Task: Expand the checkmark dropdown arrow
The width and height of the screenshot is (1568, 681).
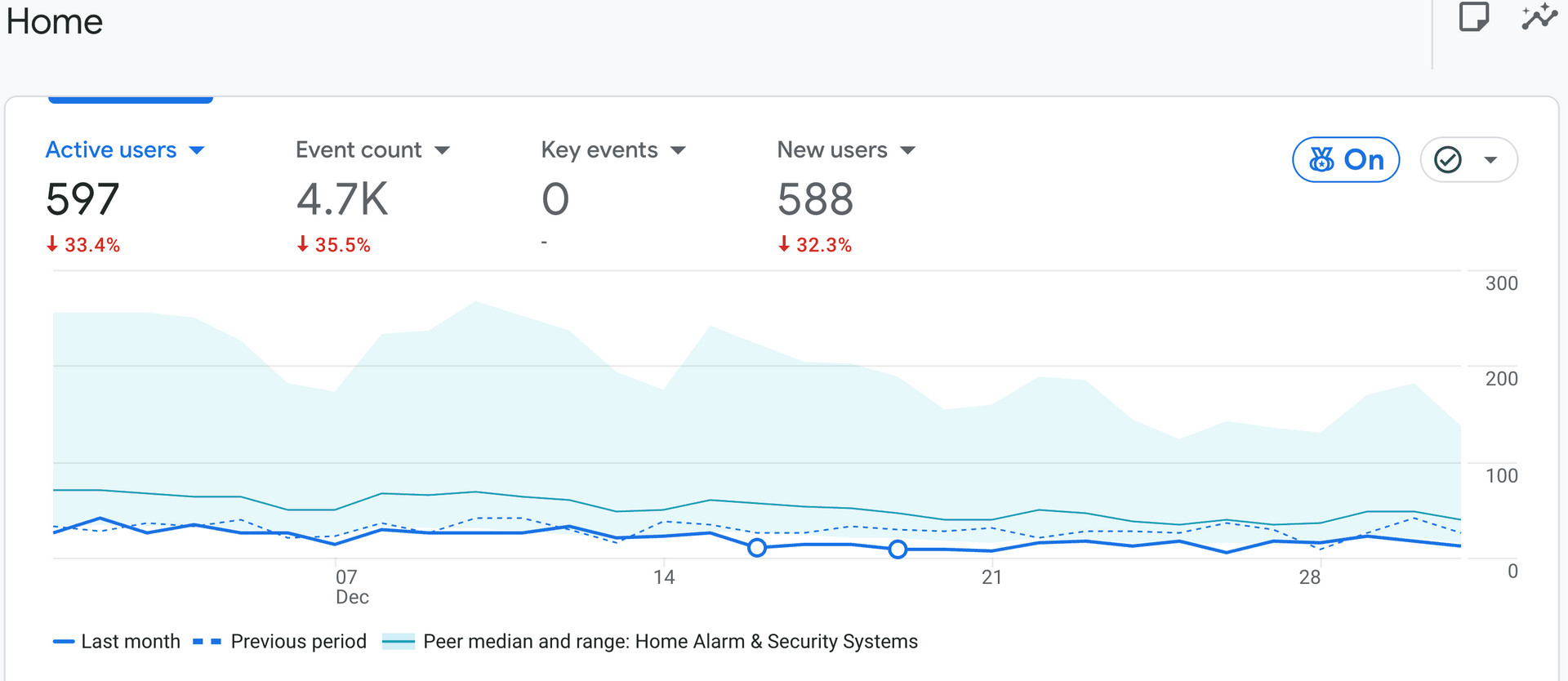Action: click(x=1490, y=160)
